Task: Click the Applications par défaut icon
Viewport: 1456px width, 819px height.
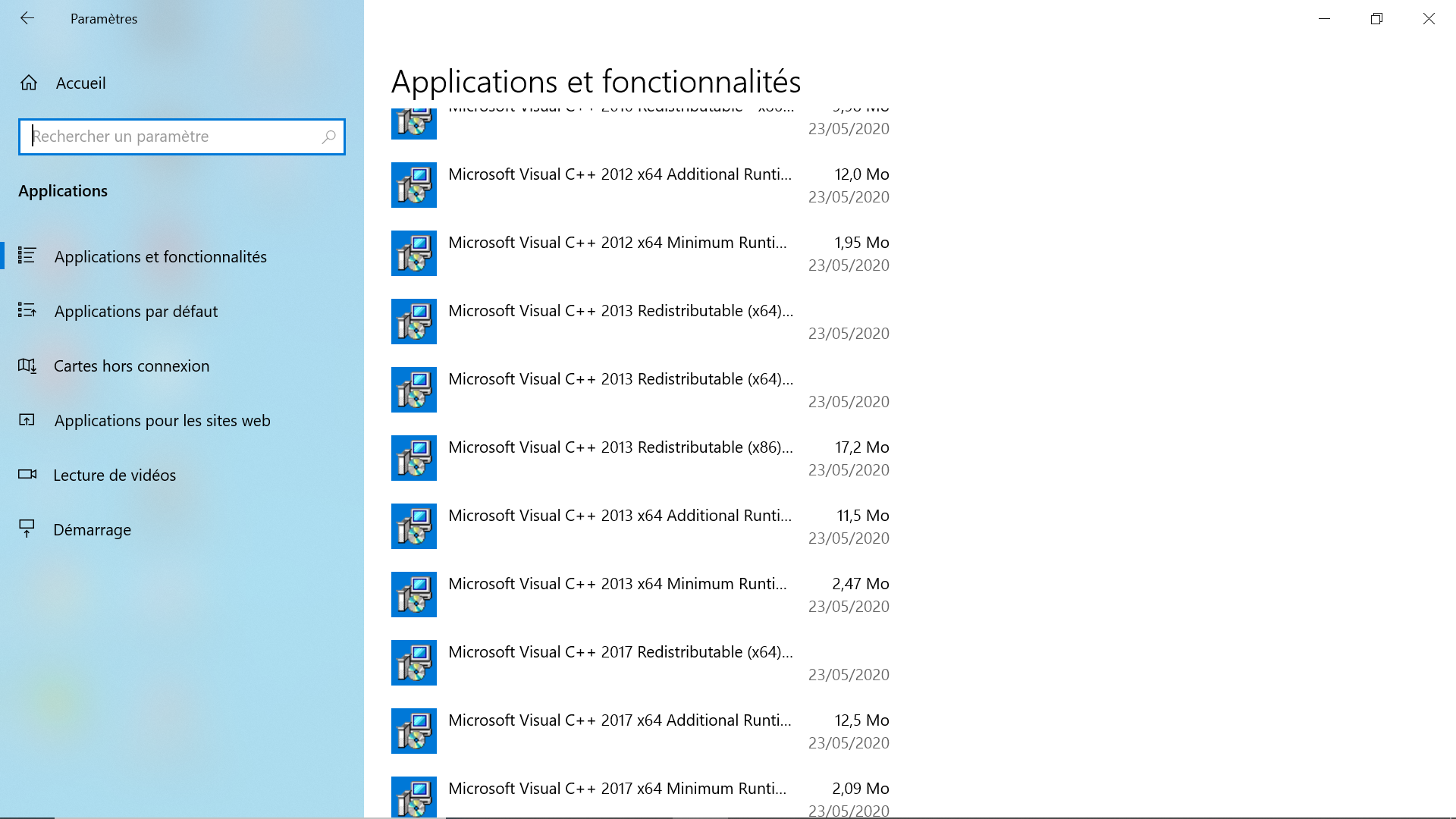Action: [27, 311]
